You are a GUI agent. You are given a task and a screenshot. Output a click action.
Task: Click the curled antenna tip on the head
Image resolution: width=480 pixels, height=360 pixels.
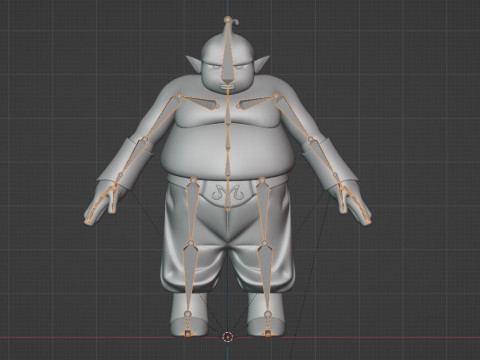point(236,22)
